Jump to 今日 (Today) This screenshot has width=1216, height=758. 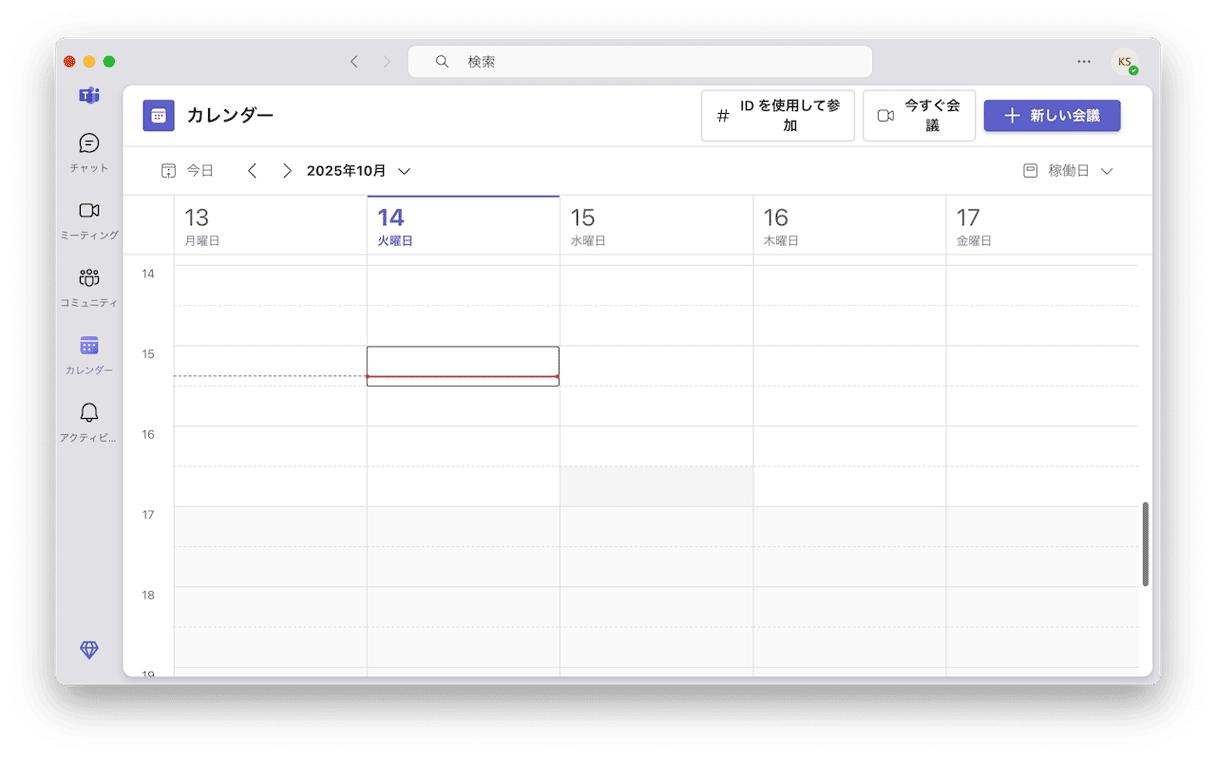188,171
